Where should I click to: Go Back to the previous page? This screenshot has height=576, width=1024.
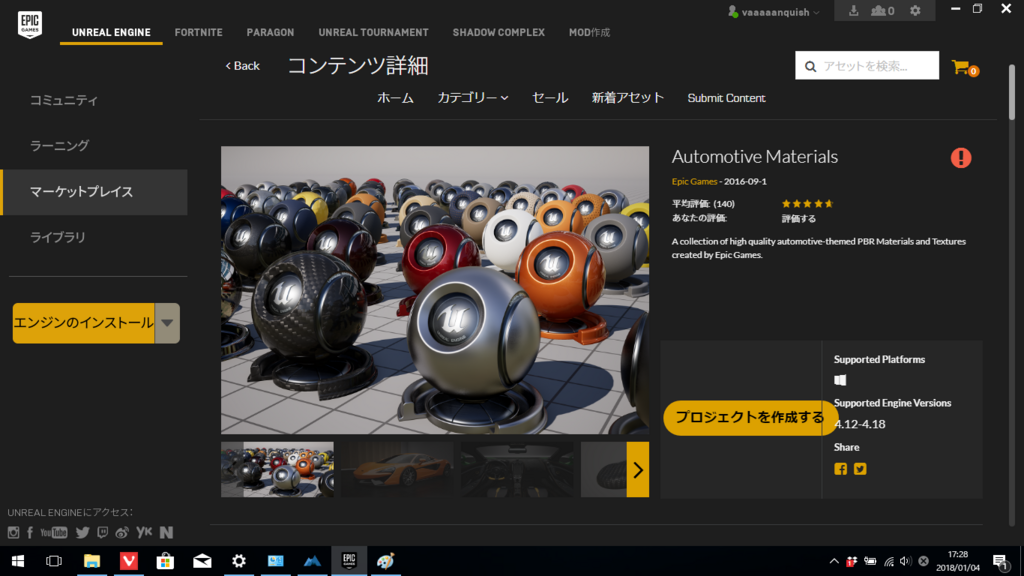[242, 66]
